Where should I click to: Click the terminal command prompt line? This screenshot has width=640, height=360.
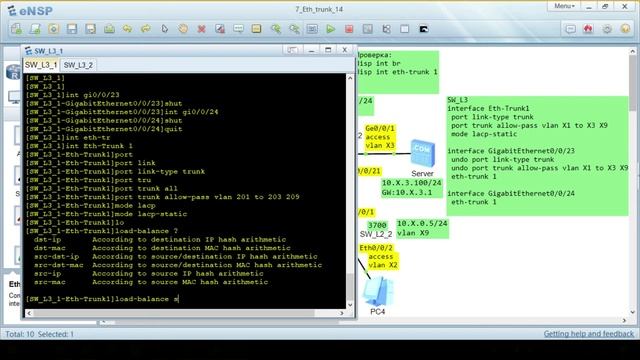click(102, 299)
